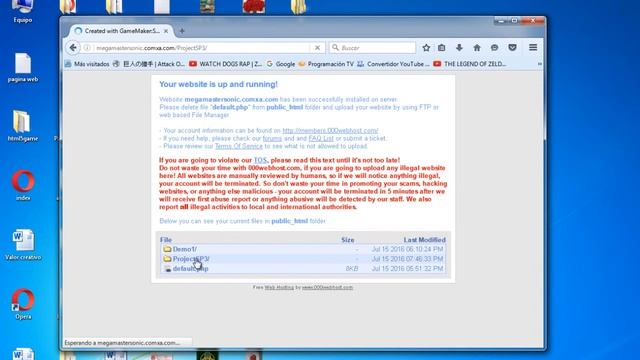Click Demo1 folder icon in file list
This screenshot has width=640, height=360.
[x=167, y=249]
